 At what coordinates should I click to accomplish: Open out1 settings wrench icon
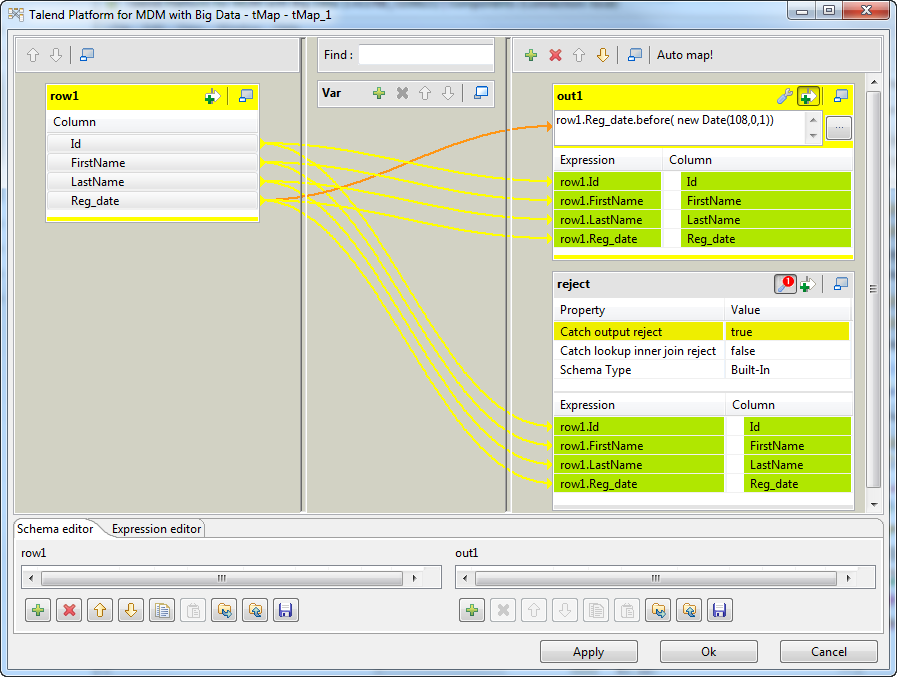[785, 96]
